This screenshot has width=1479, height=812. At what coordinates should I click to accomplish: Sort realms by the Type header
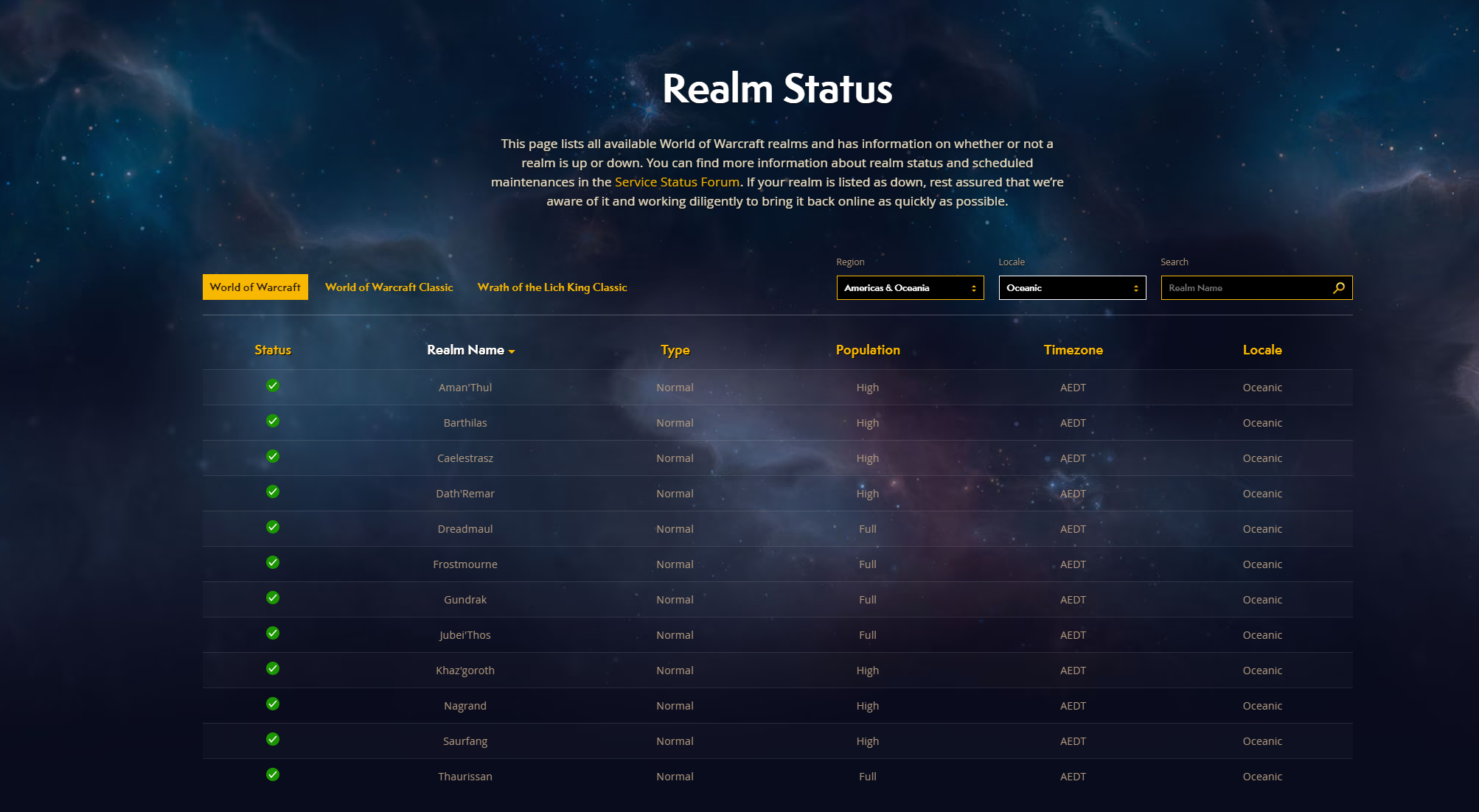pyautogui.click(x=675, y=350)
